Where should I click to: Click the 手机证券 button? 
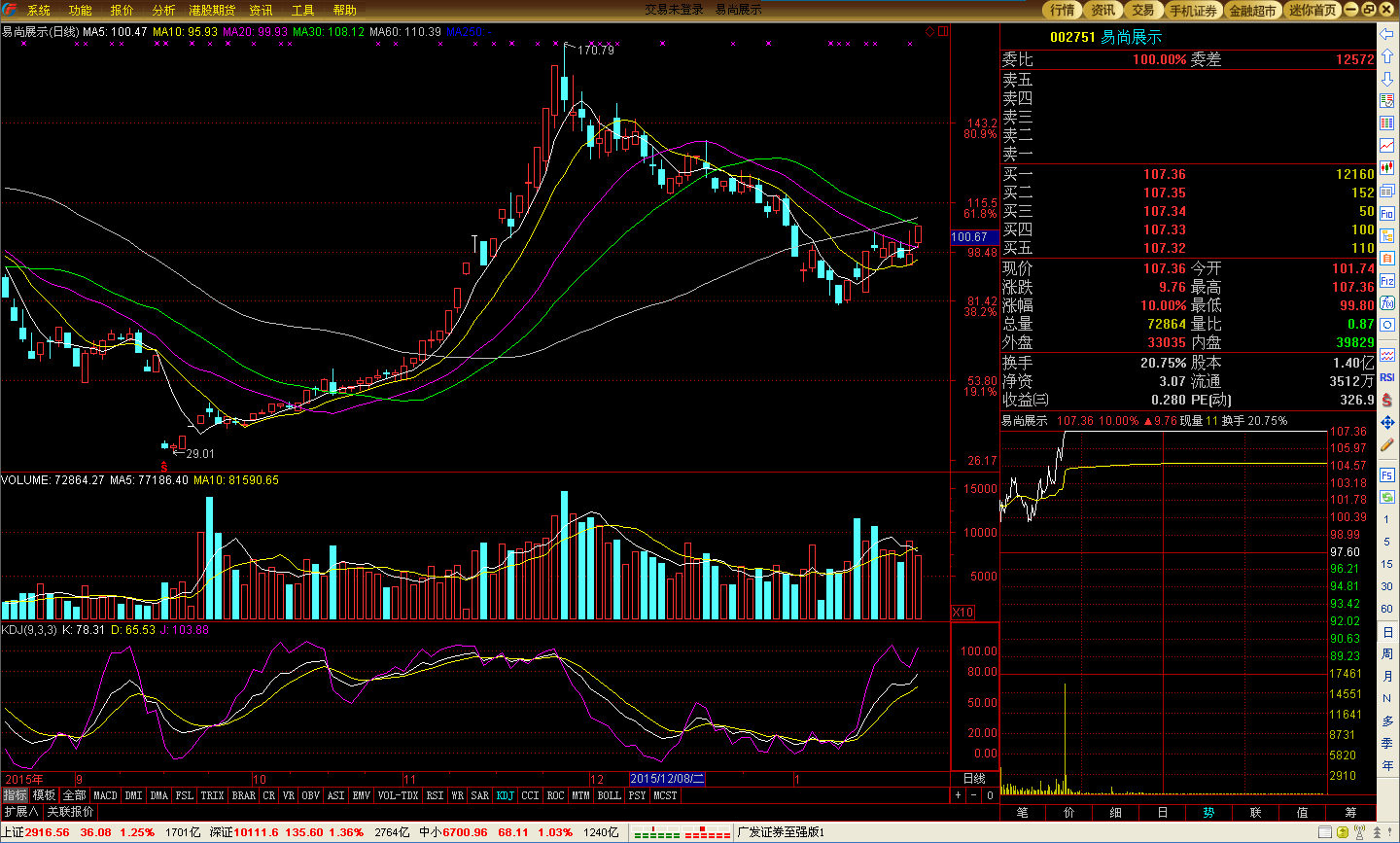pos(1193,10)
